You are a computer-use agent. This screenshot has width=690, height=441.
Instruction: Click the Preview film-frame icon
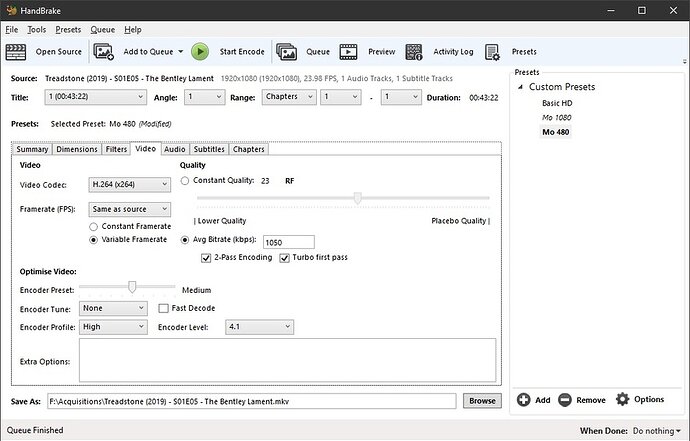348,52
